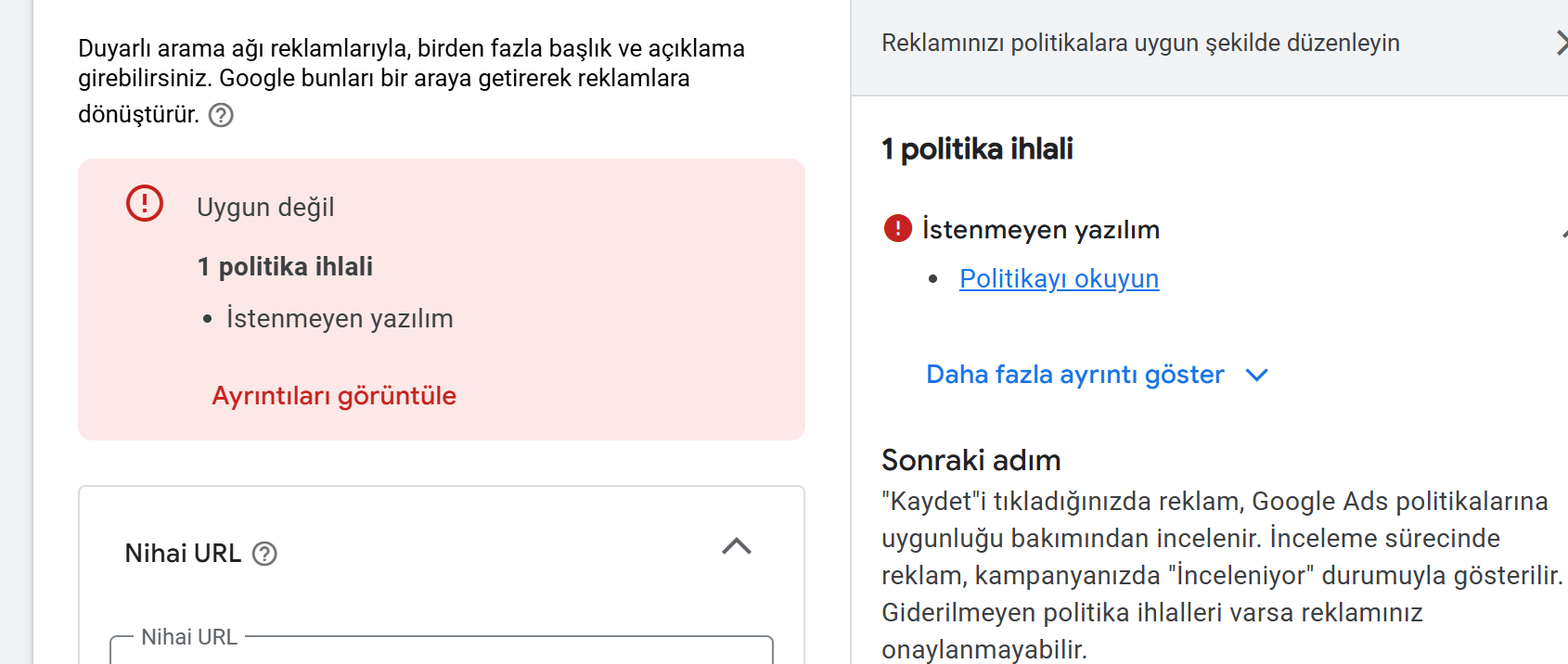
Task: Click bold "1 politika ihlali" text in pink box
Action: pos(285,267)
